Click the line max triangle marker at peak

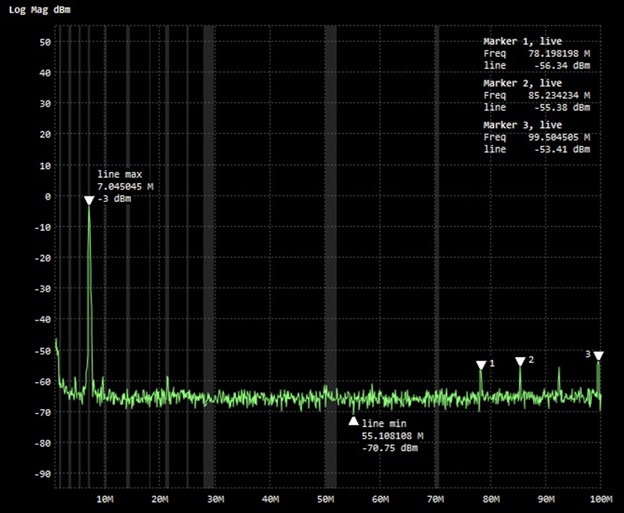89,201
